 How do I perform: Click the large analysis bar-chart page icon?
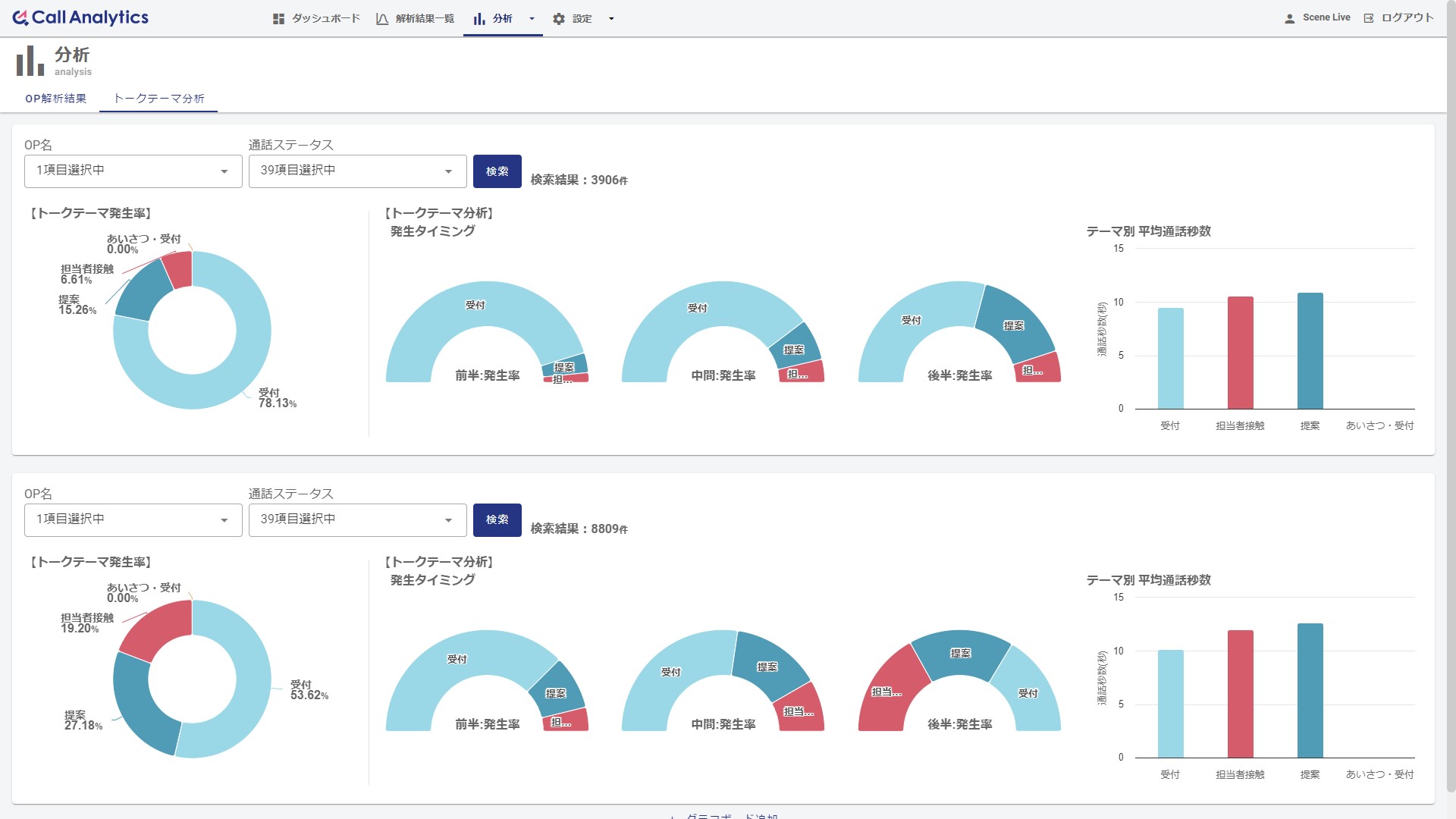(30, 61)
